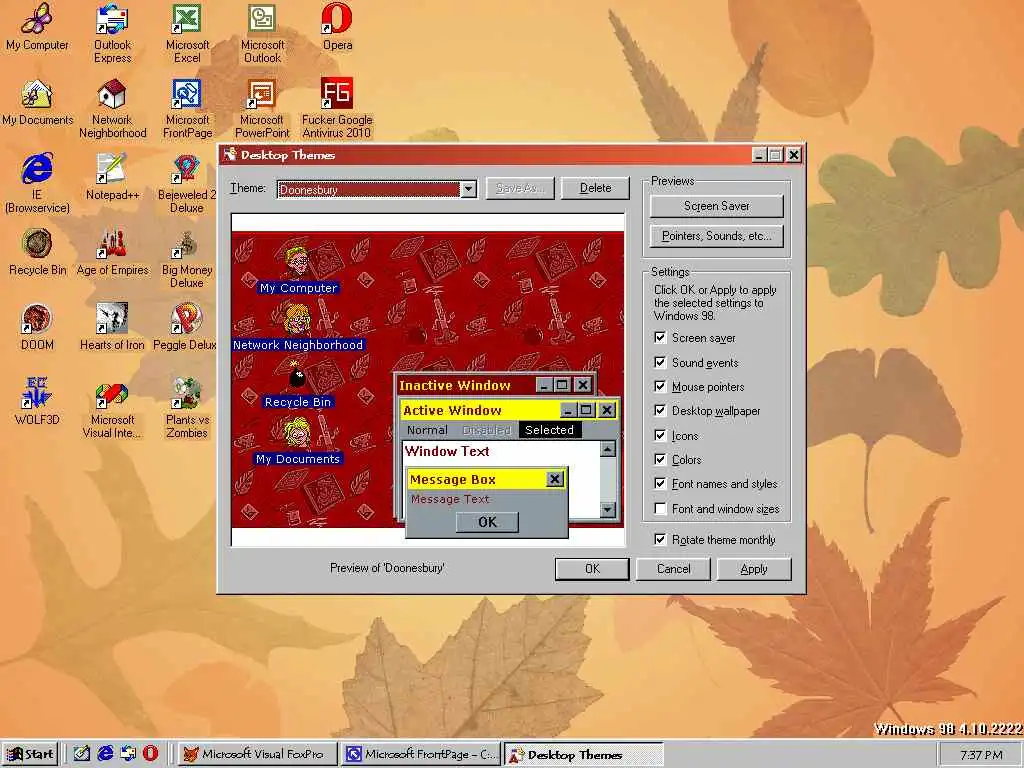Click Normal menu item in preview

427,430
